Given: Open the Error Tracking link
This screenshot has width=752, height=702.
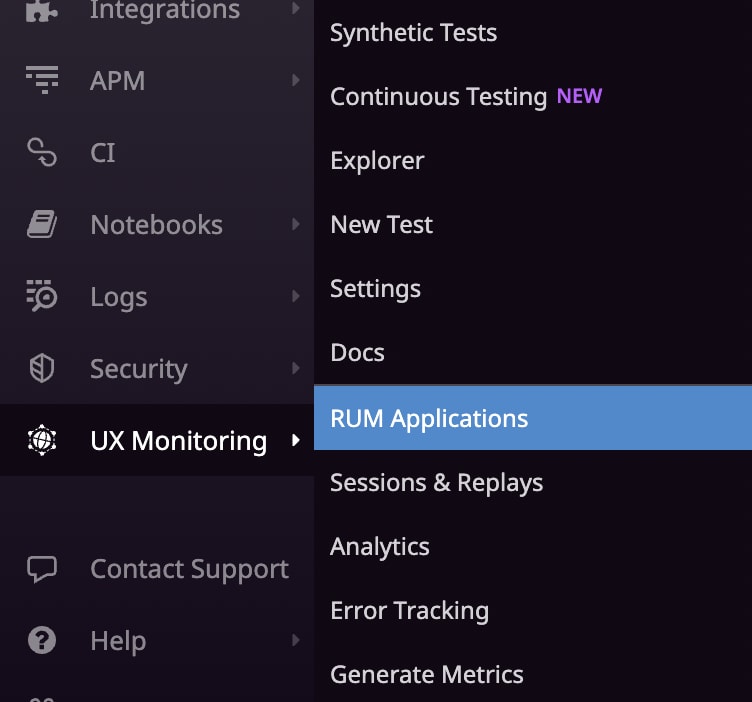Looking at the screenshot, I should [x=409, y=610].
